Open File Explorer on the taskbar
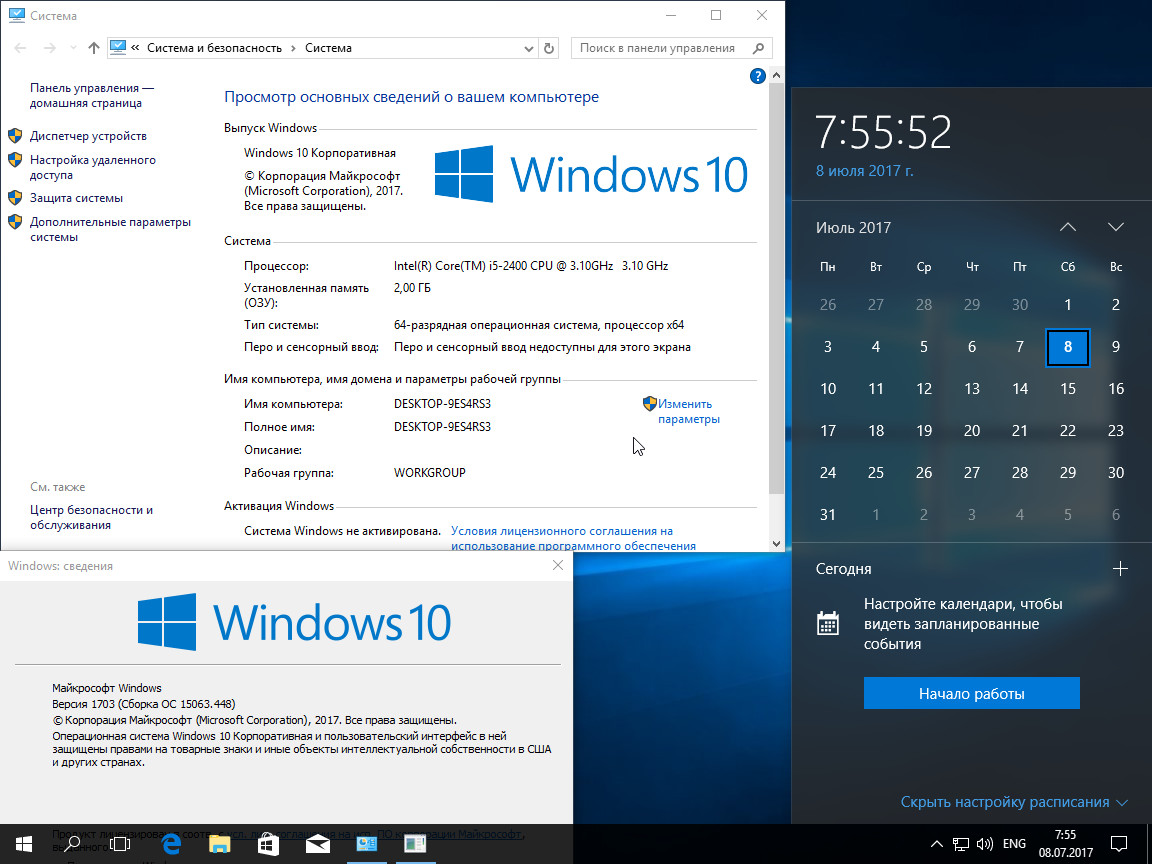 click(219, 844)
